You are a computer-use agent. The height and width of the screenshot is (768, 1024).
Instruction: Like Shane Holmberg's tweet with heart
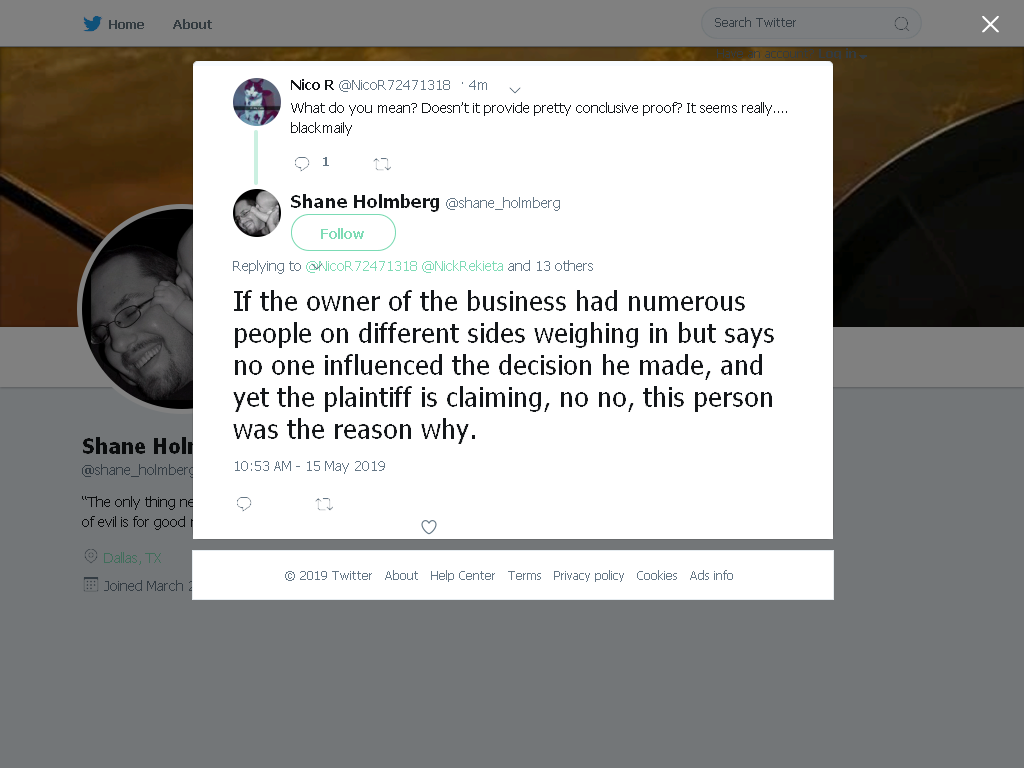click(x=428, y=526)
